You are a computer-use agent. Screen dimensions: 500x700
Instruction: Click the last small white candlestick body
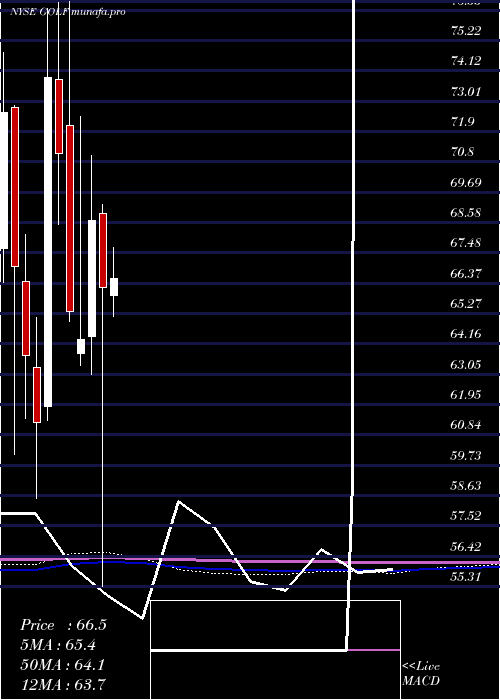pos(114,287)
